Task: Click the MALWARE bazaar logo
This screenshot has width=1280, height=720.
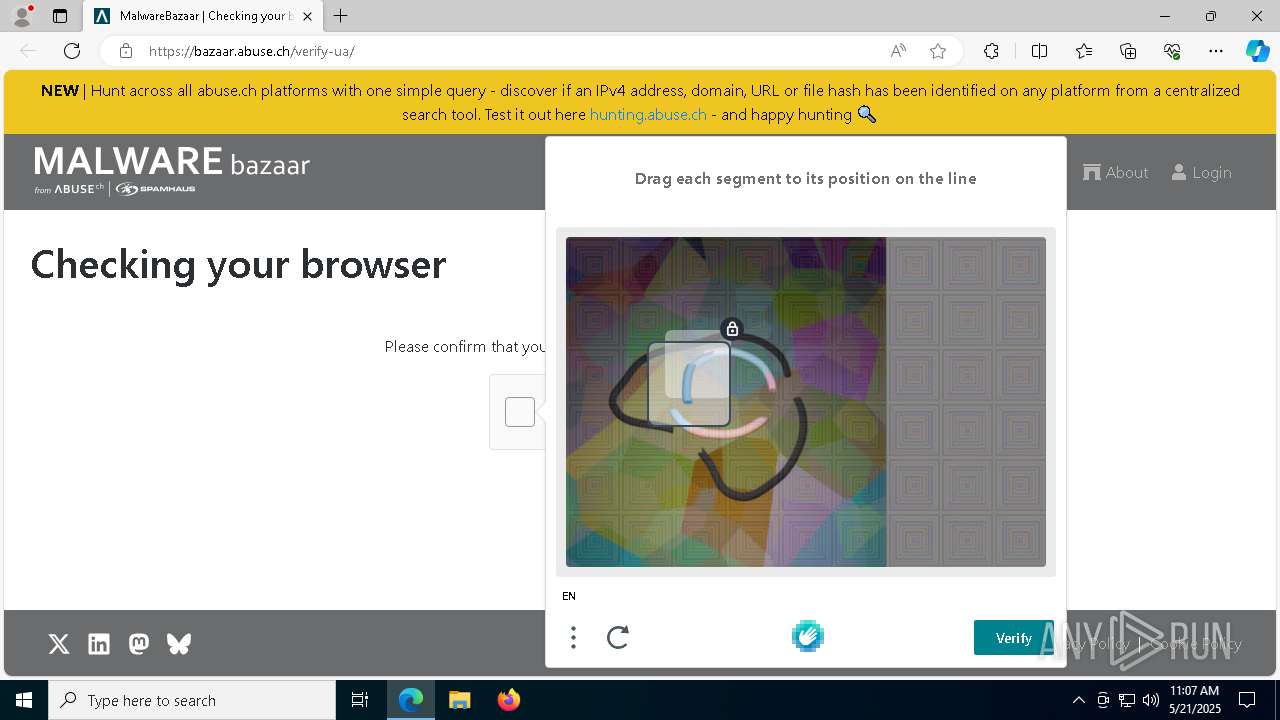Action: pos(172,170)
